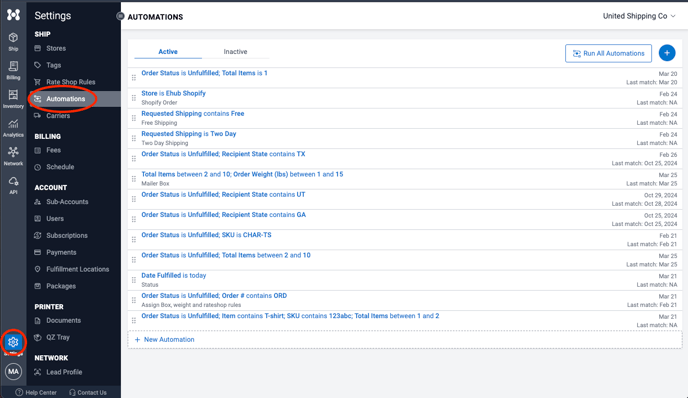The image size is (688, 398).
Task: Open the Ship section in left rail
Action: coord(13,42)
